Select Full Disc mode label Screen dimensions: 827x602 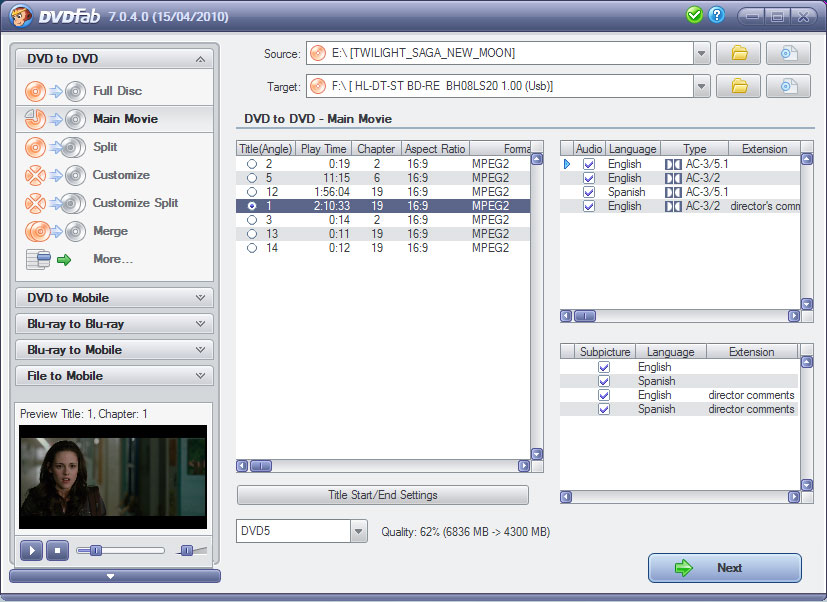click(x=117, y=91)
